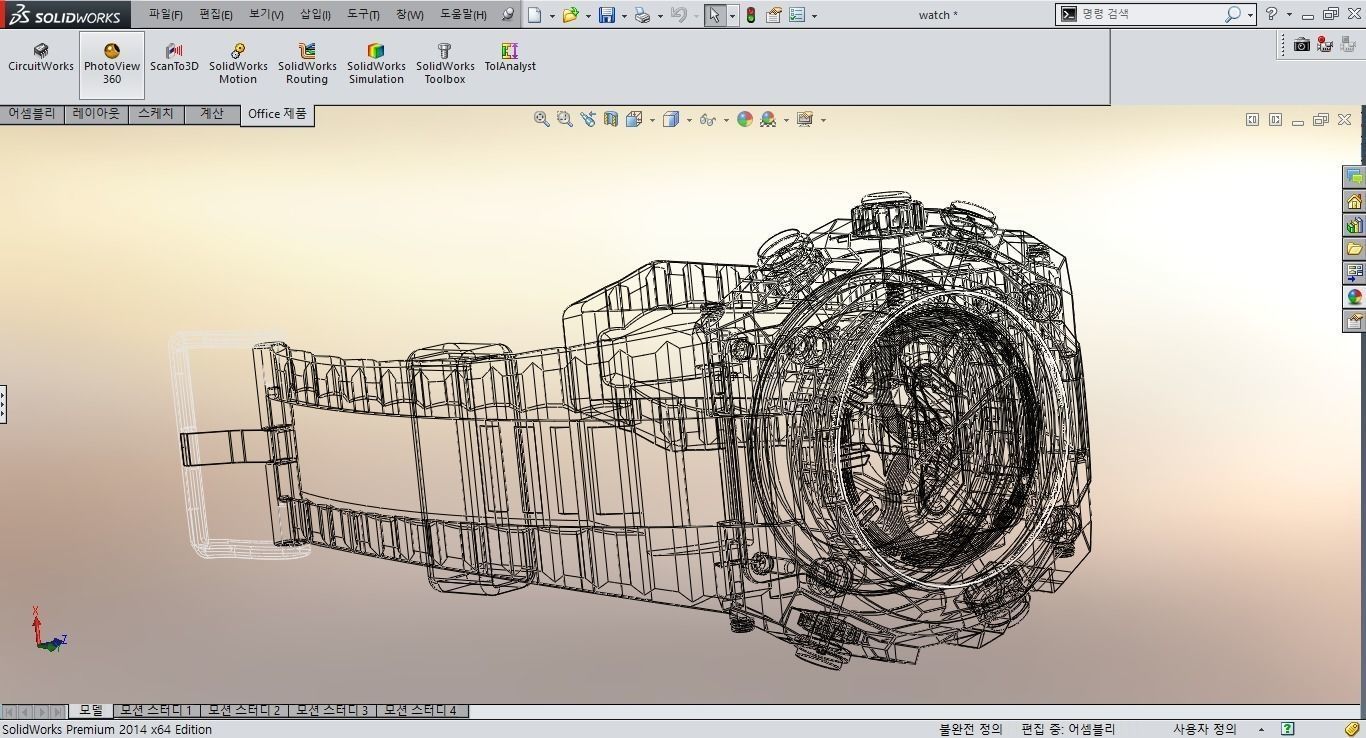
Task: Click the Select arrow tool
Action: 715,15
